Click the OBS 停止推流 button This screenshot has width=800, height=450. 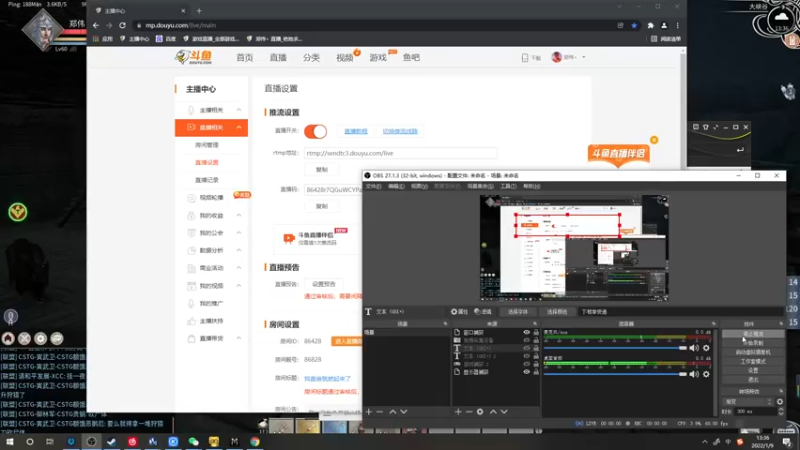tap(753, 334)
